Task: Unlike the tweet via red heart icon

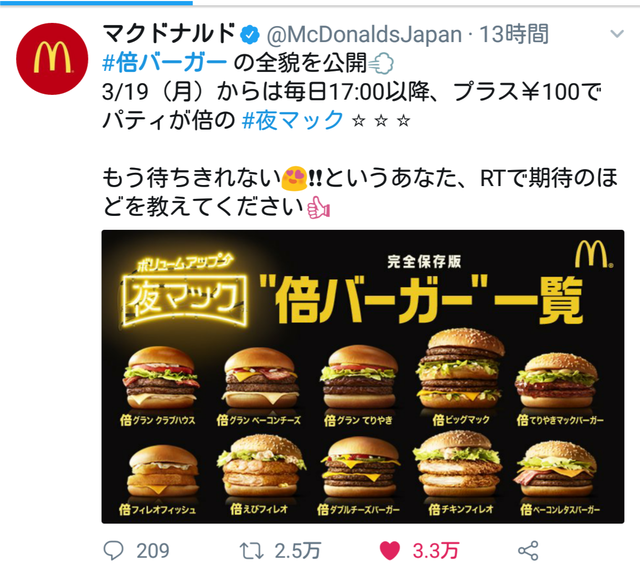Action: (x=389, y=550)
